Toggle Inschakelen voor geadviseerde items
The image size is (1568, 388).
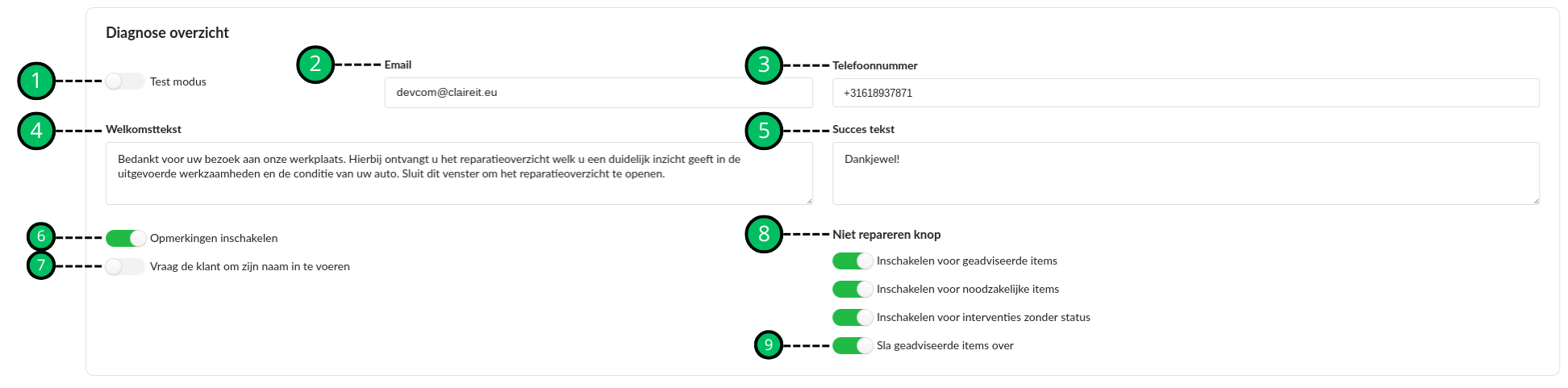pyautogui.click(x=853, y=261)
